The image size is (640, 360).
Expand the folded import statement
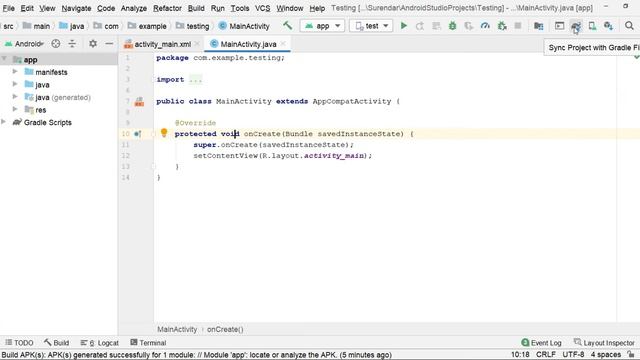(x=196, y=80)
